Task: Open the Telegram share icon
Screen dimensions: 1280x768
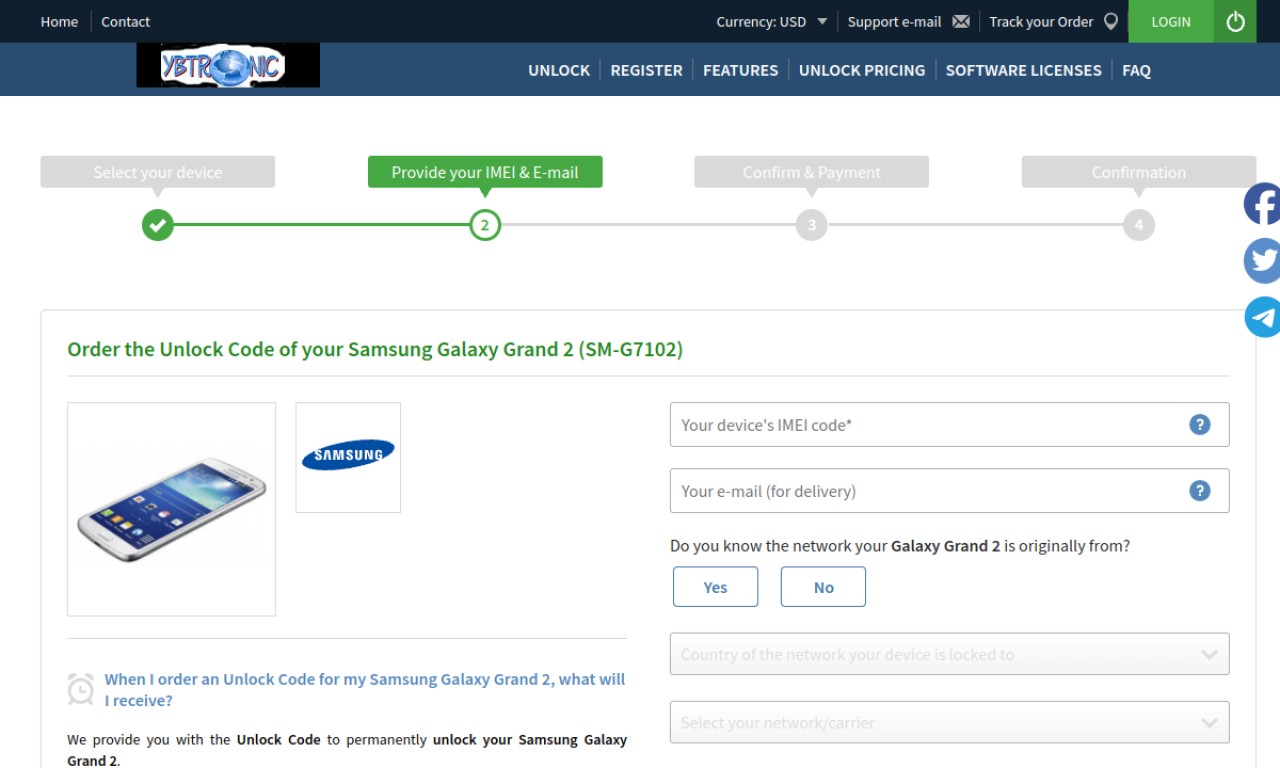Action: [1262, 317]
